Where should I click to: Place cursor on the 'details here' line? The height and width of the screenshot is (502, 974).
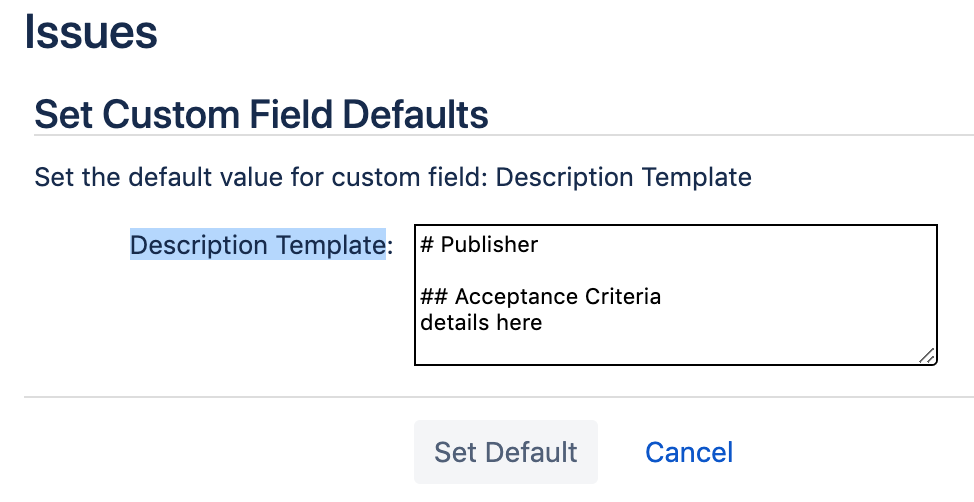[481, 322]
